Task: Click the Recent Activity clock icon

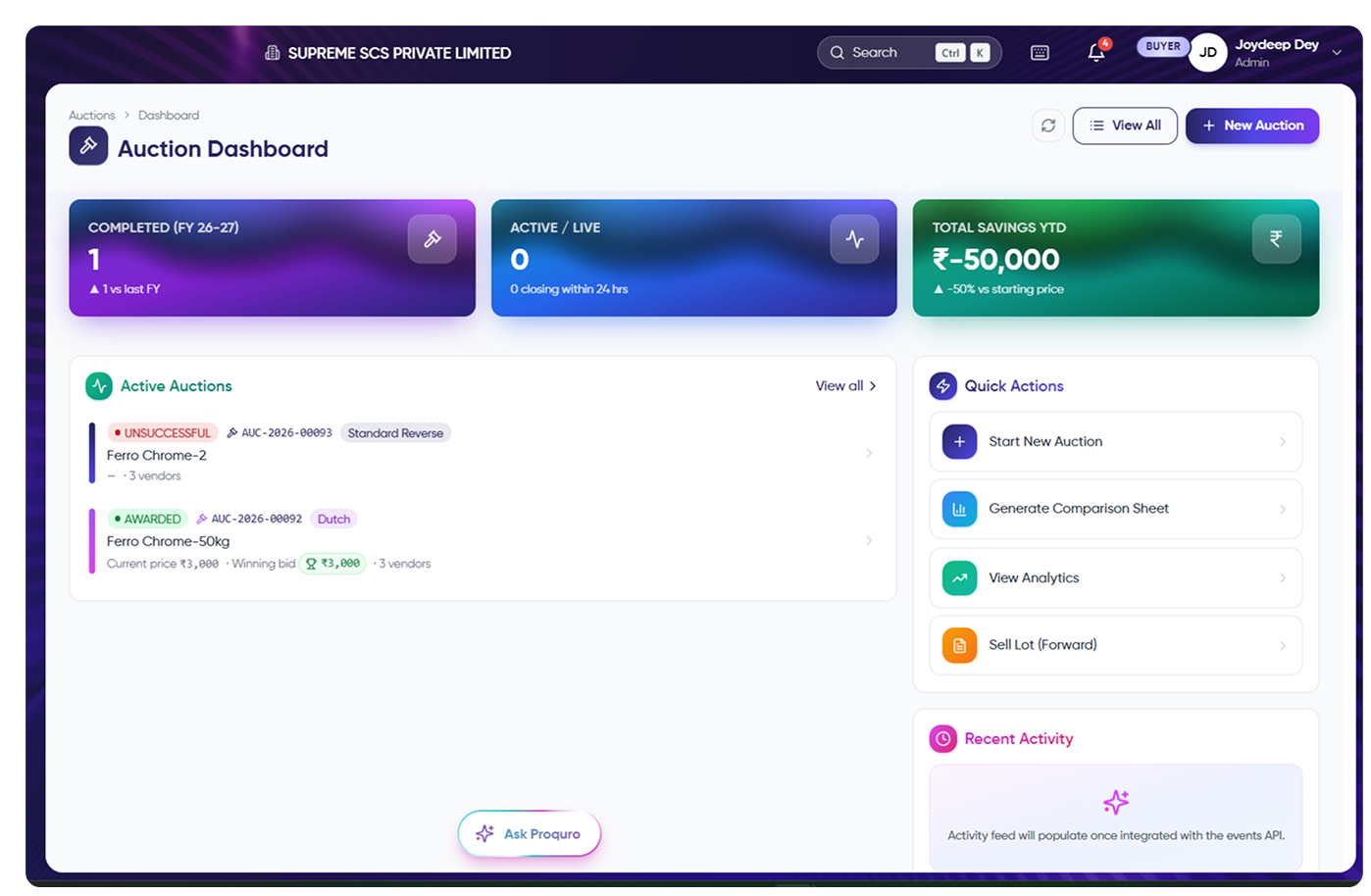Action: point(942,739)
